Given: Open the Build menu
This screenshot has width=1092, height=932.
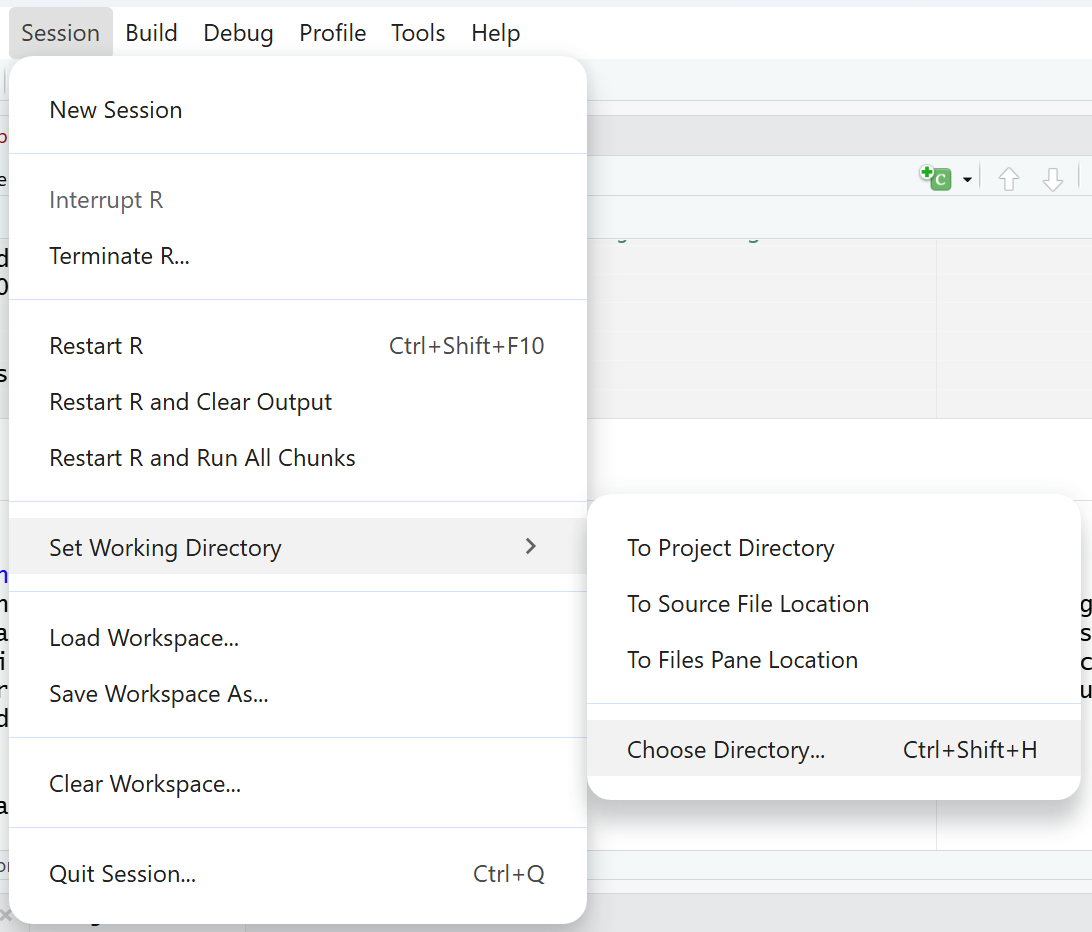Looking at the screenshot, I should [151, 33].
